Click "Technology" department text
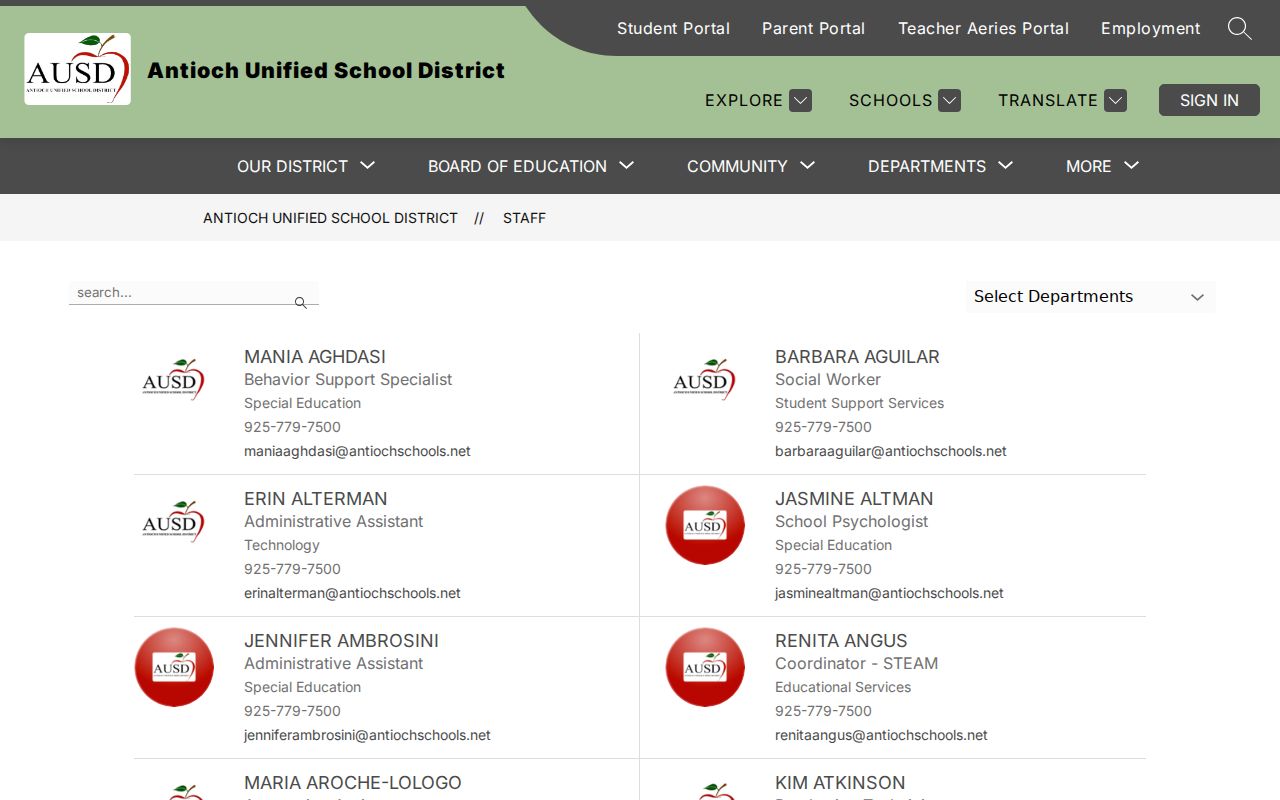This screenshot has height=800, width=1280. (x=281, y=545)
